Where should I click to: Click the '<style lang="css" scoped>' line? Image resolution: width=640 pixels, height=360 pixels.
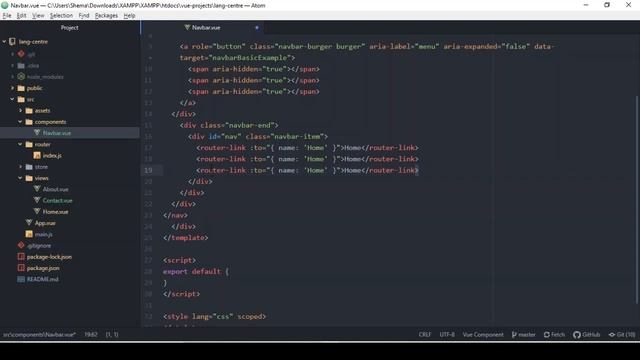215,316
